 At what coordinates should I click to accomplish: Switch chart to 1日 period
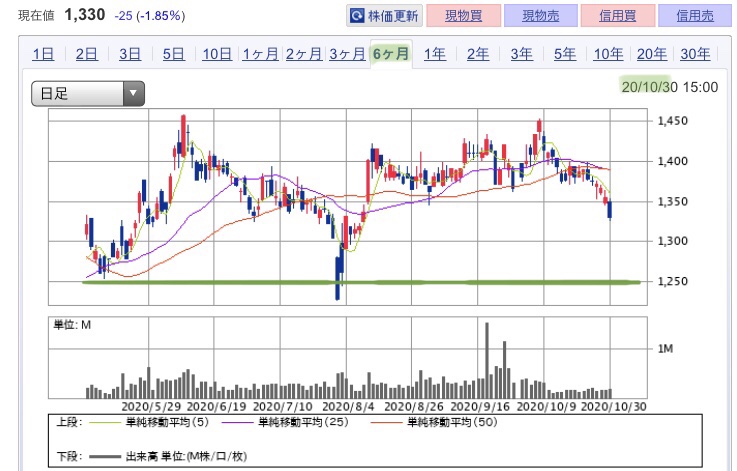coord(43,54)
